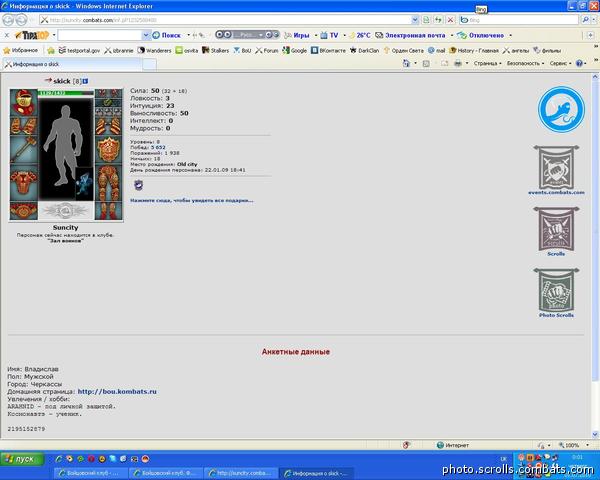This screenshot has height=480, width=600.
Task: Open the Forum favorites link
Action: tap(267, 50)
